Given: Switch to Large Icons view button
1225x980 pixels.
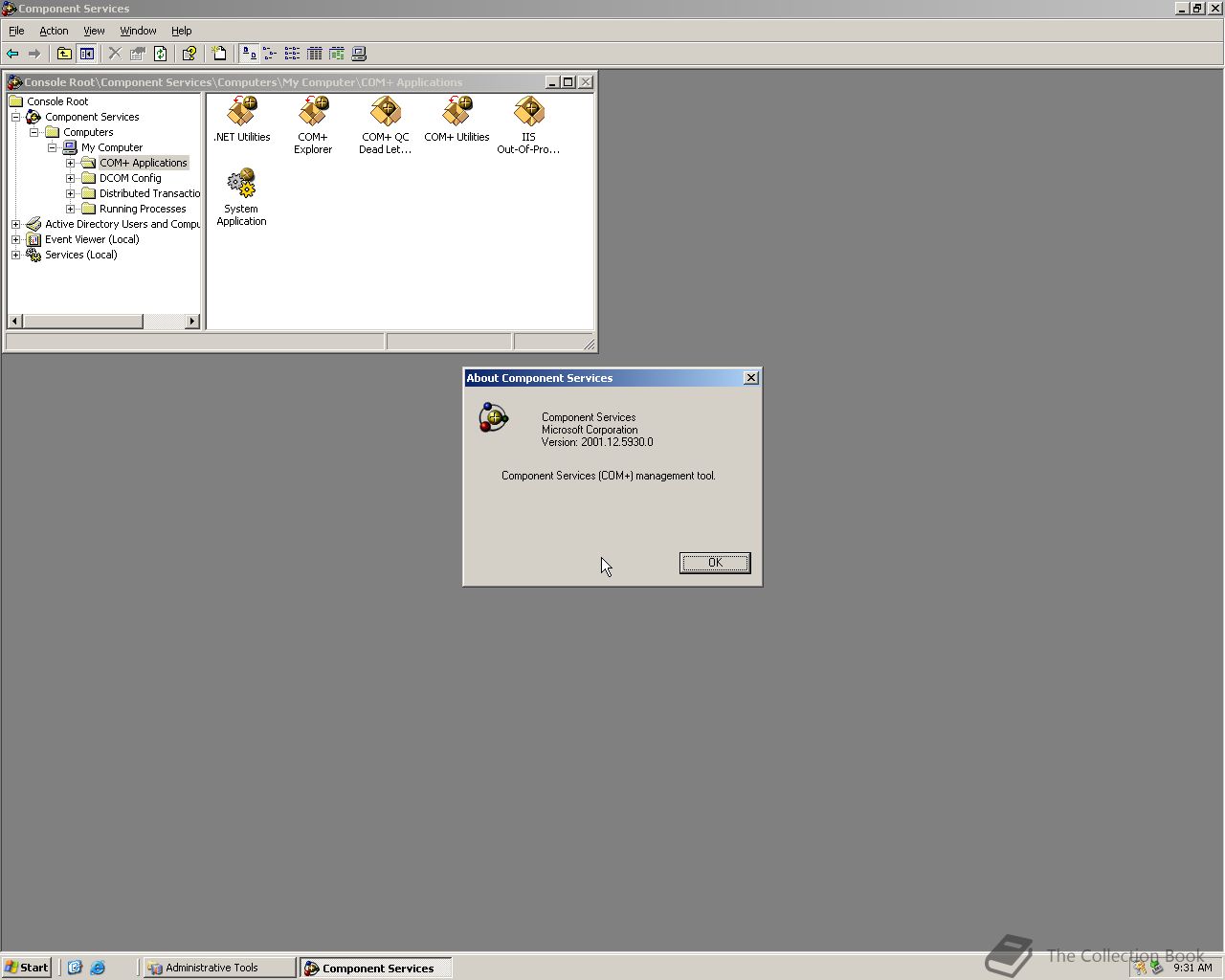Looking at the screenshot, I should 249,54.
